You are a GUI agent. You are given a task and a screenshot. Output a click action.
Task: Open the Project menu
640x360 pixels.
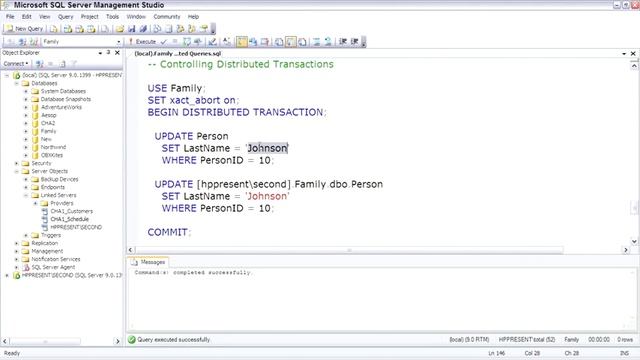(89, 17)
